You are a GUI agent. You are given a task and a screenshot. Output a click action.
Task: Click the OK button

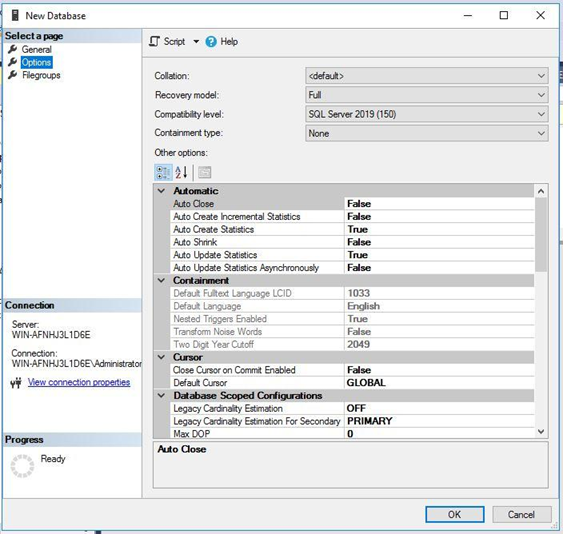pos(455,514)
